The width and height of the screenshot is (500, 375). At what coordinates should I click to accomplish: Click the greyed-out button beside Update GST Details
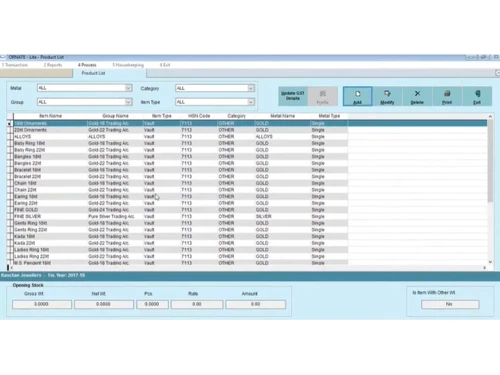coord(323,97)
